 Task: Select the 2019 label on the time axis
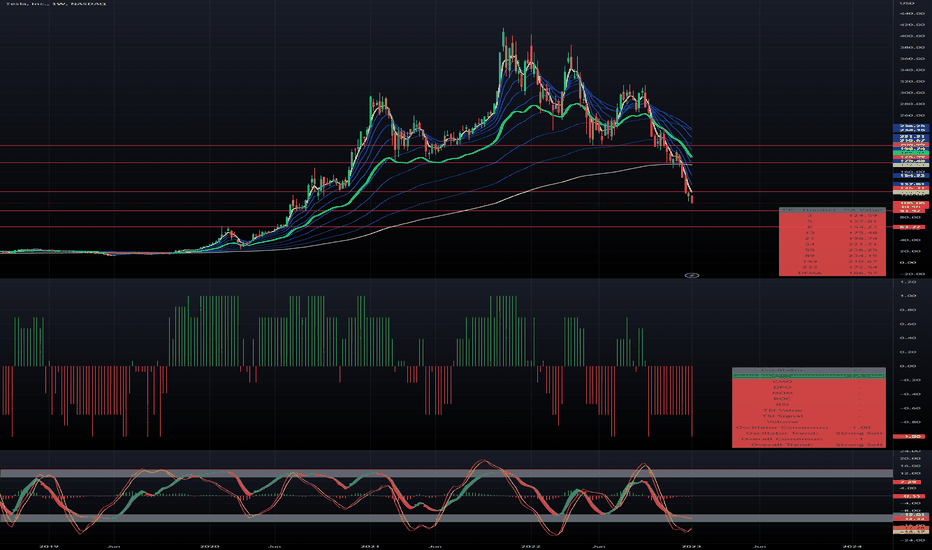pos(49,546)
